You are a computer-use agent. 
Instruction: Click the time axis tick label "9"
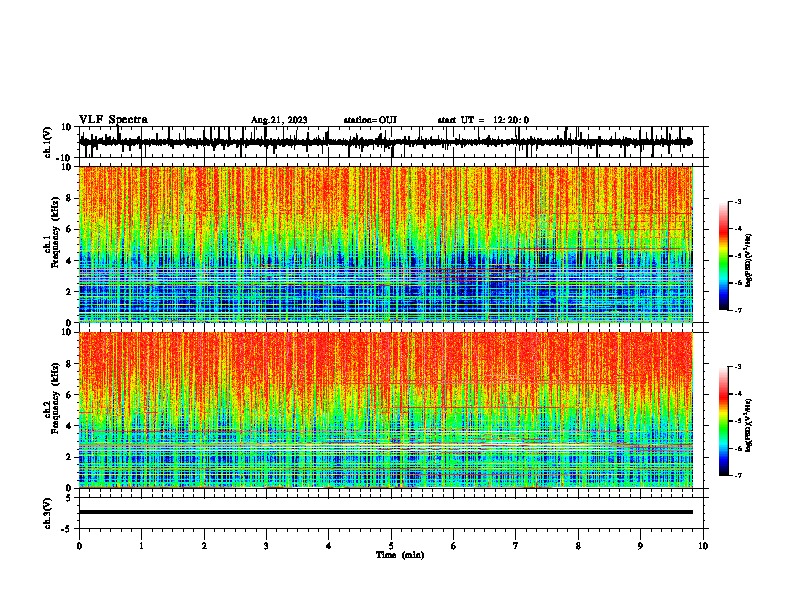click(x=640, y=546)
